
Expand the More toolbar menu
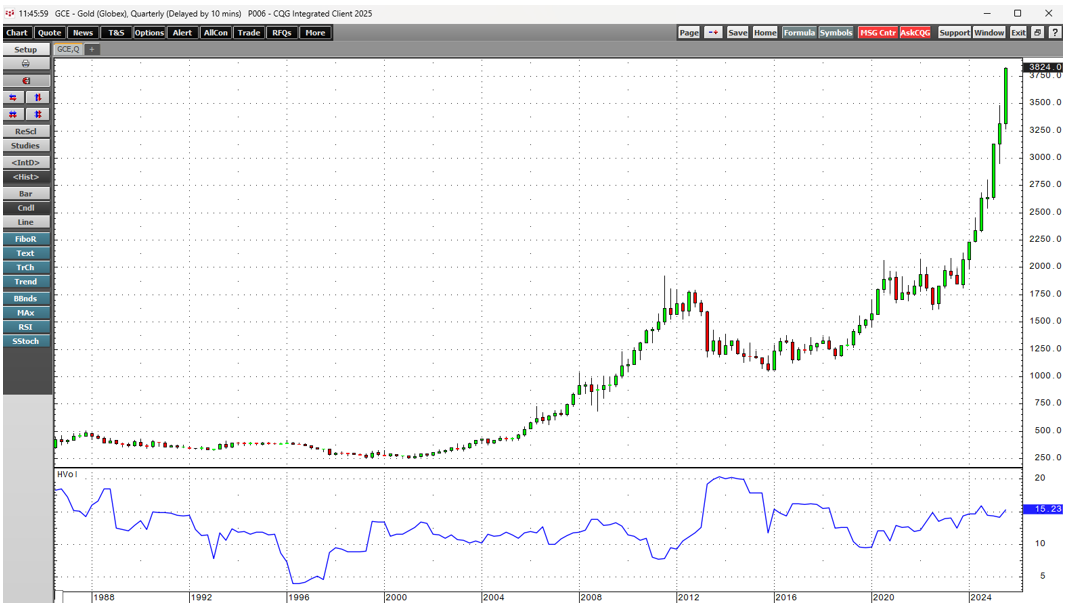[315, 33]
